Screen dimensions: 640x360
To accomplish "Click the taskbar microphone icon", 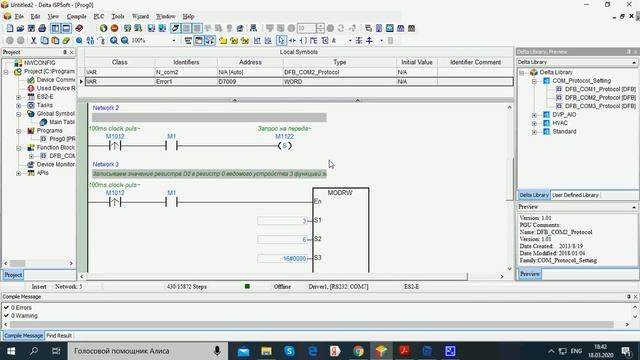I will [217, 351].
